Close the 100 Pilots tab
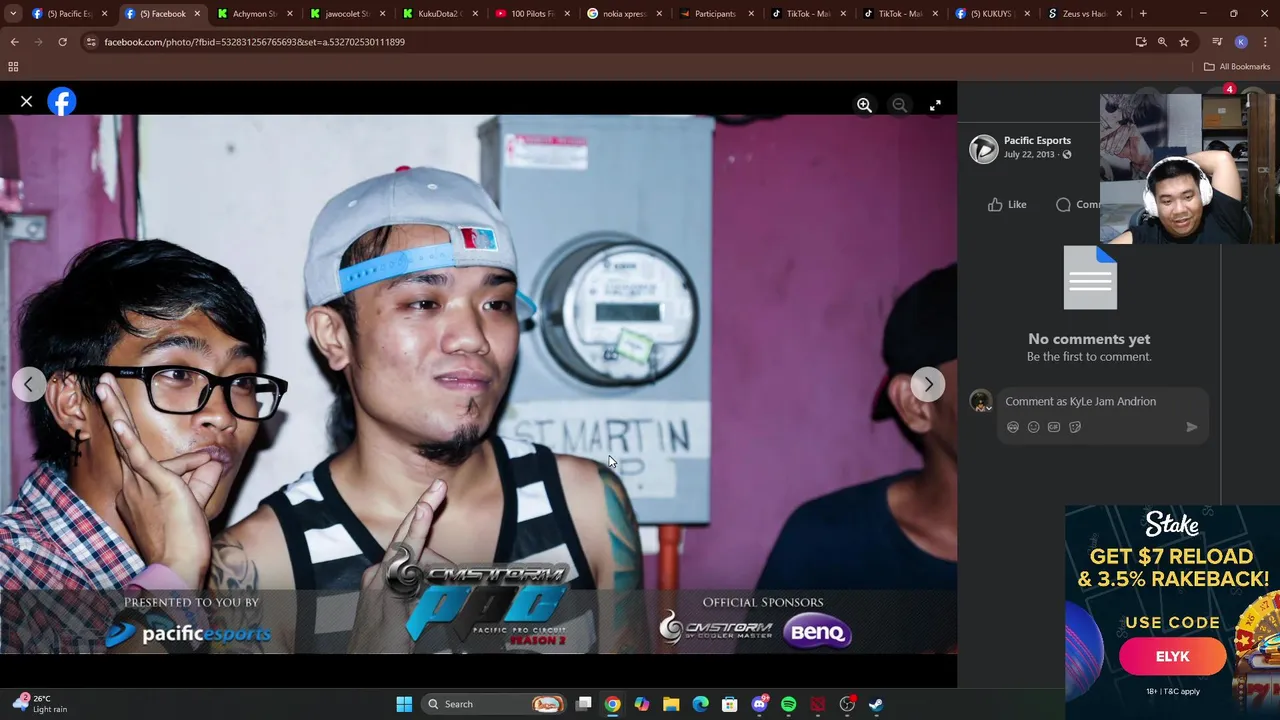 (567, 14)
